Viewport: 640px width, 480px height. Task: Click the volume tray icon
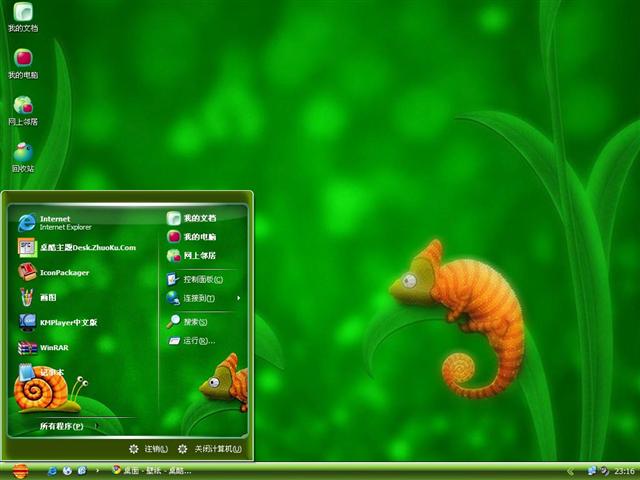coord(604,471)
